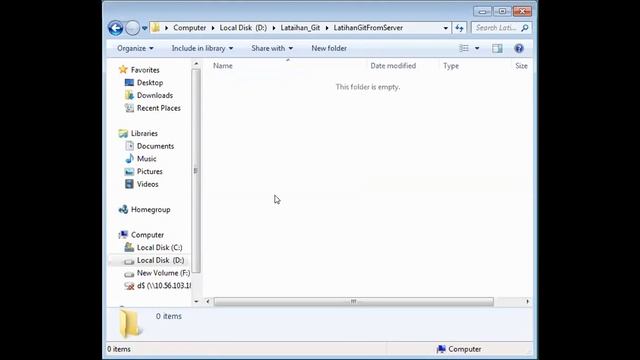Viewport: 640px width, 360px height.
Task: Select Local Disk (D:) in the sidebar
Action: [160, 260]
